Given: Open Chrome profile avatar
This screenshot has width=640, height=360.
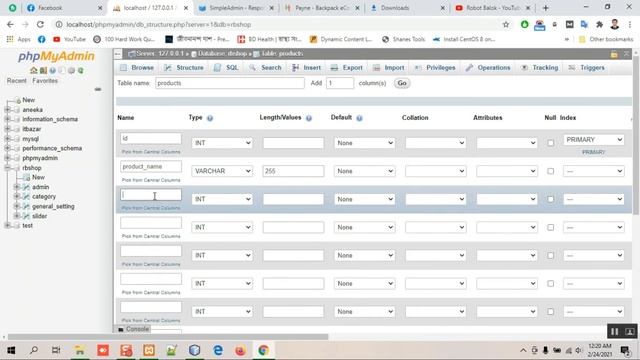Looking at the screenshot, I should point(615,24).
